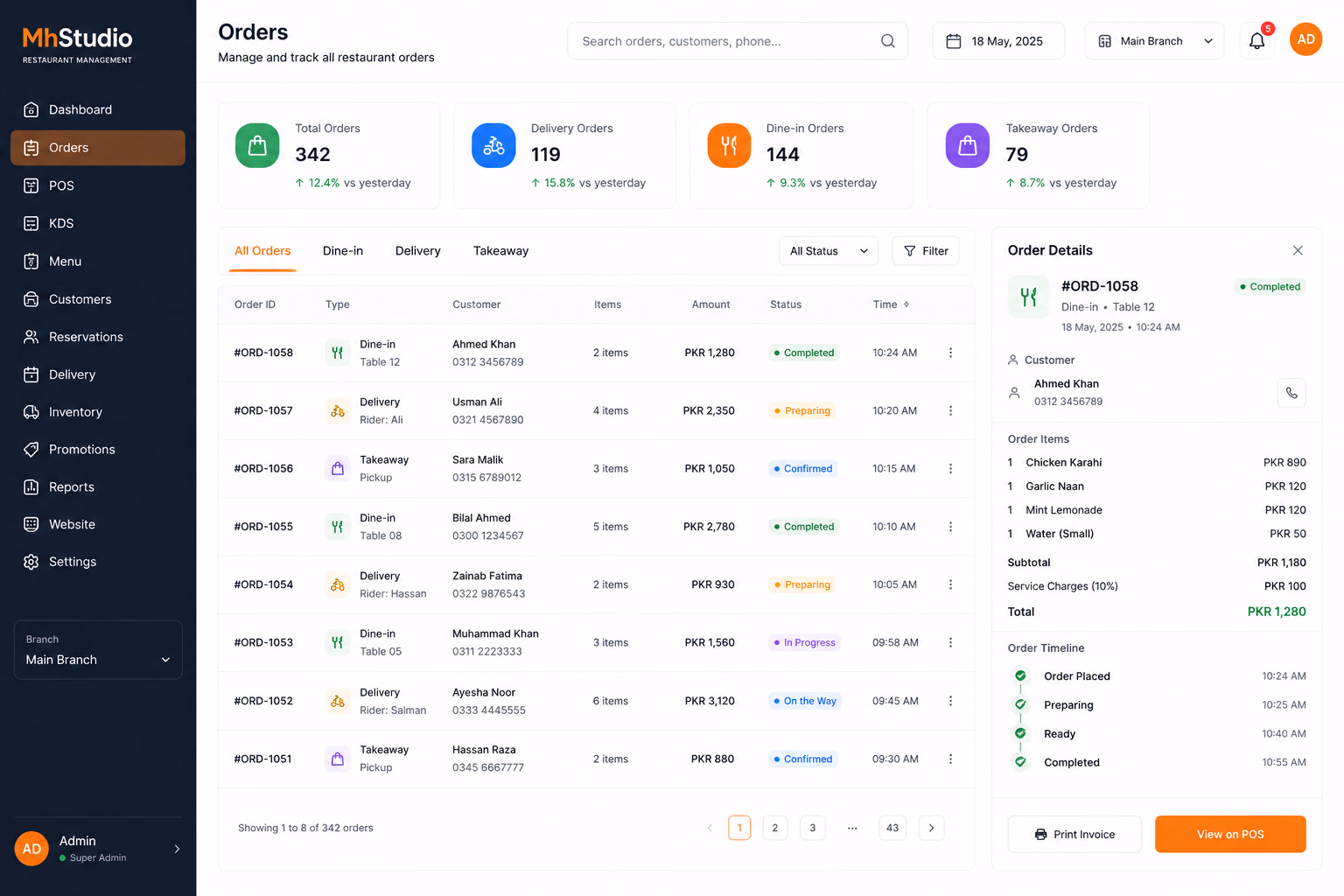Click On the Way status badge
Screen dimensions: 1344x896
(x=804, y=701)
